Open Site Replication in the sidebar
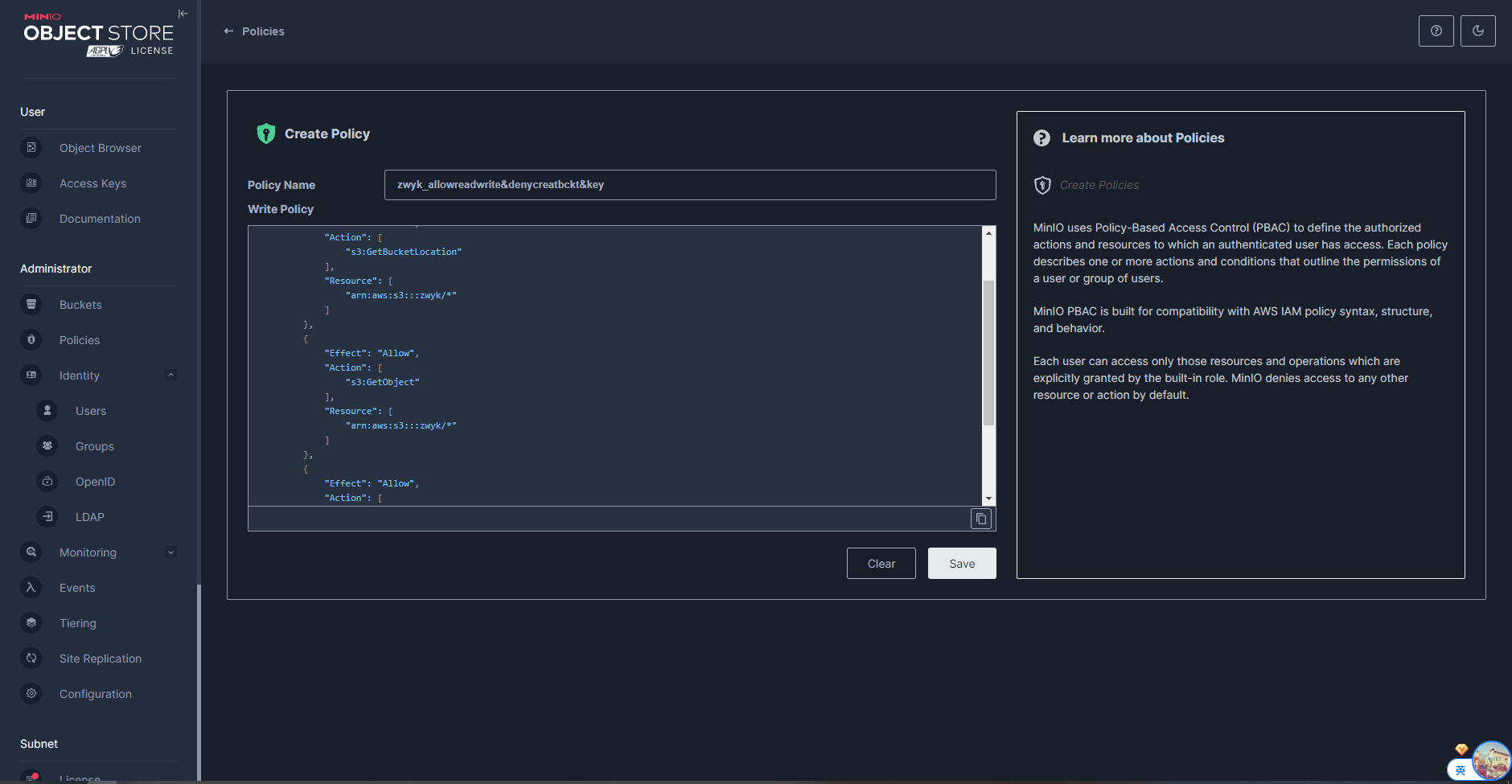Image resolution: width=1512 pixels, height=784 pixels. pyautogui.click(x=100, y=659)
